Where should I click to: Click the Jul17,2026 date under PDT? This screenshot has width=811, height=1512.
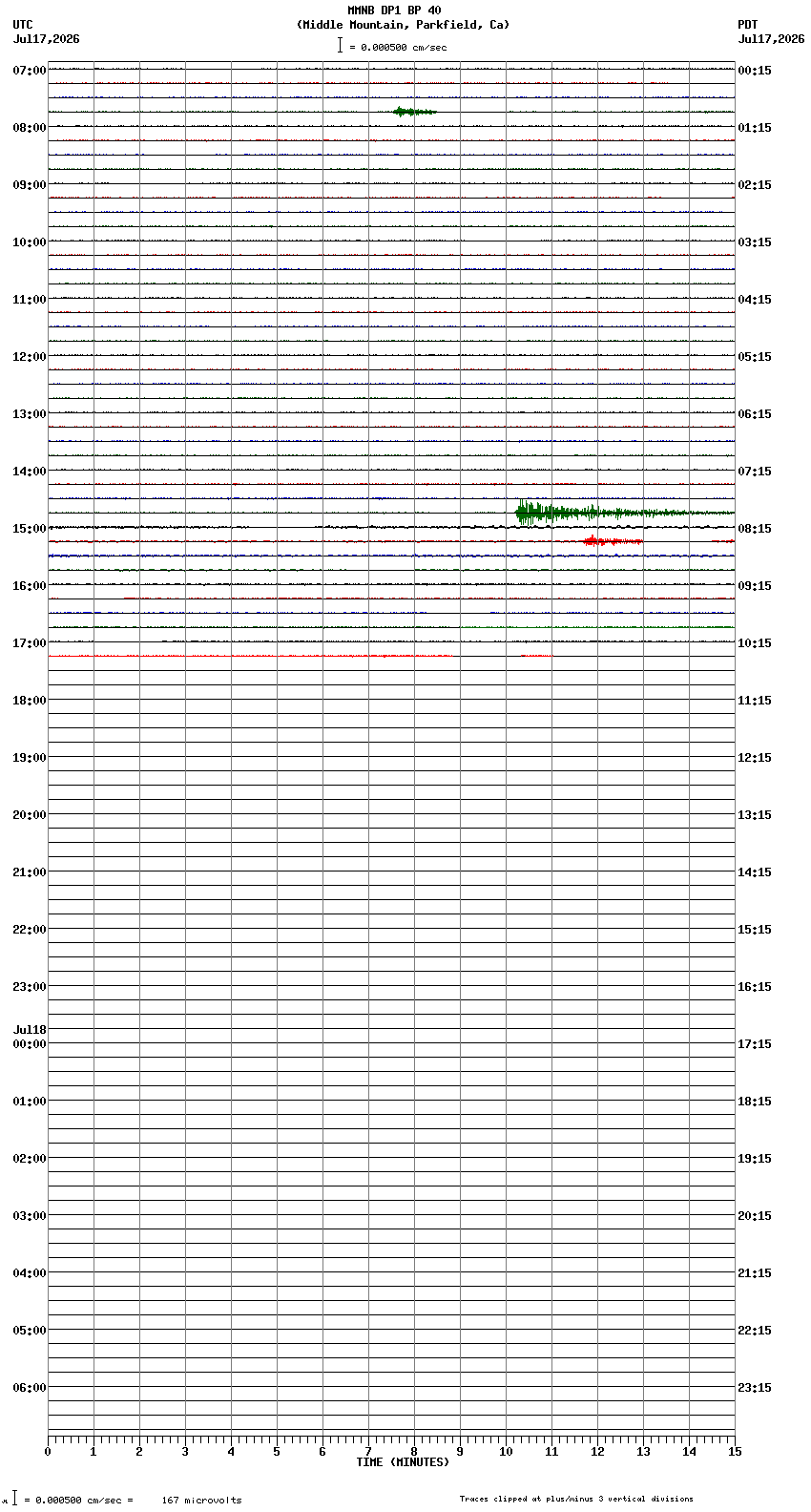(x=771, y=39)
